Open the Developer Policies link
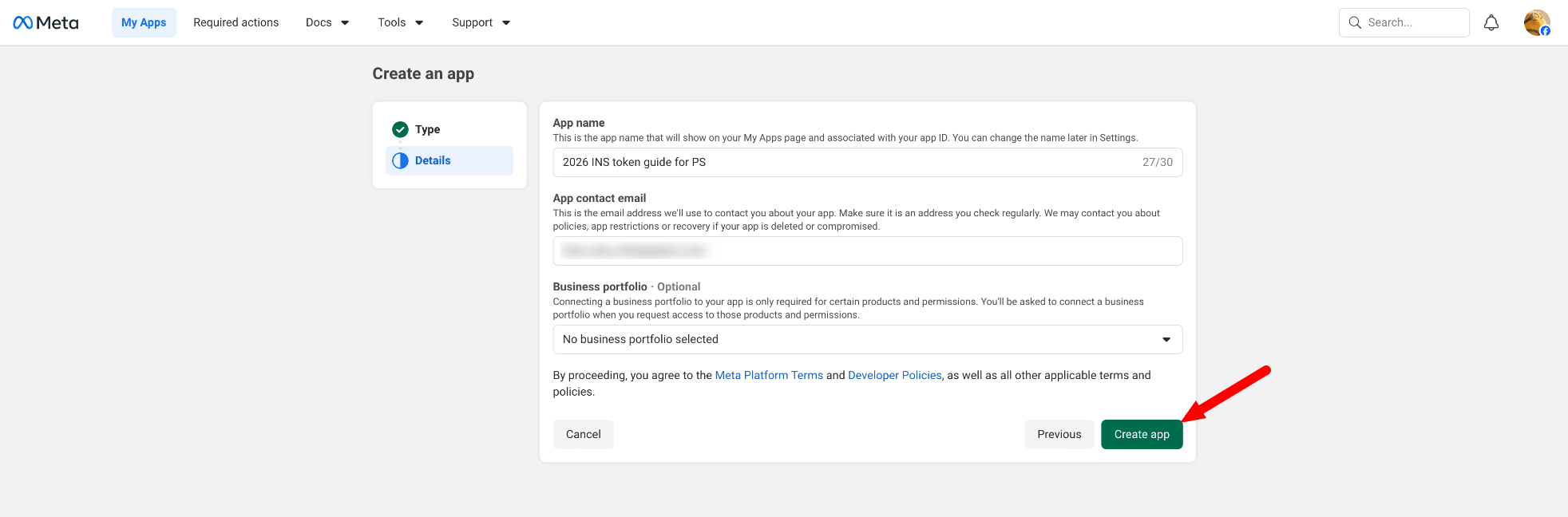Image resolution: width=1568 pixels, height=517 pixels. click(894, 375)
